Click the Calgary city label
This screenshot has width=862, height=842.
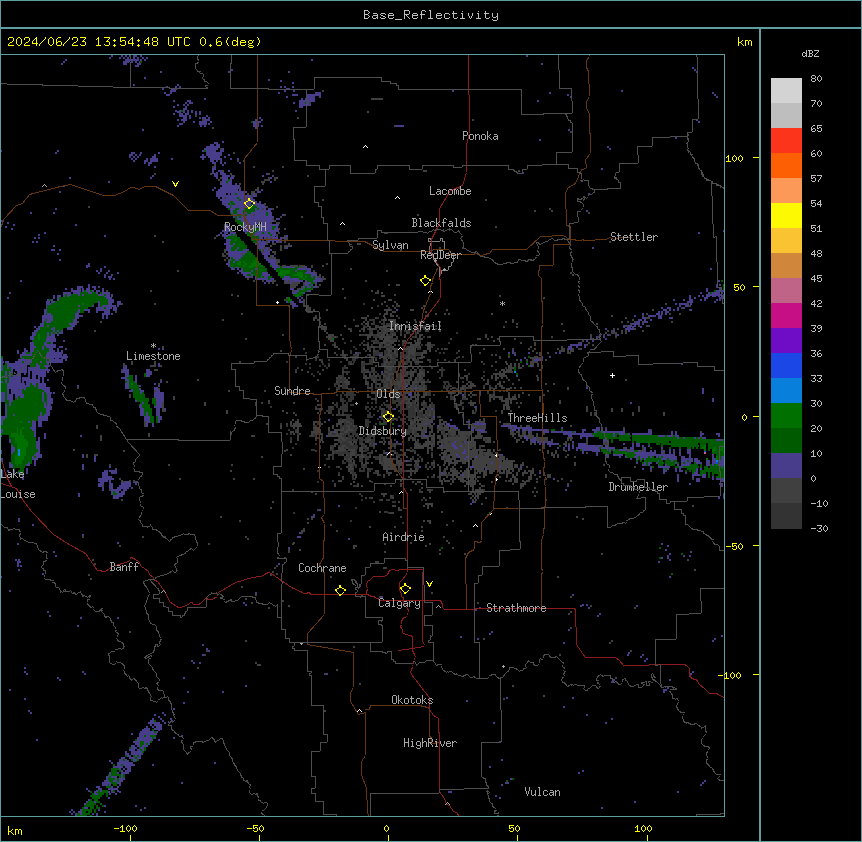tap(400, 603)
